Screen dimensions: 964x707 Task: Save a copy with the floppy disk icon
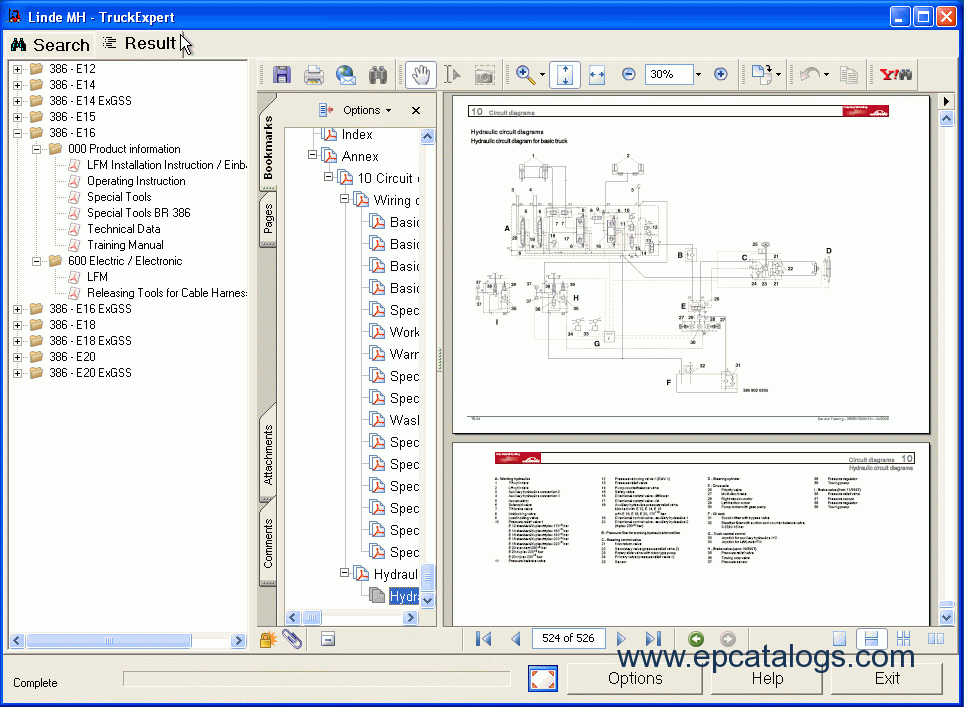(282, 75)
